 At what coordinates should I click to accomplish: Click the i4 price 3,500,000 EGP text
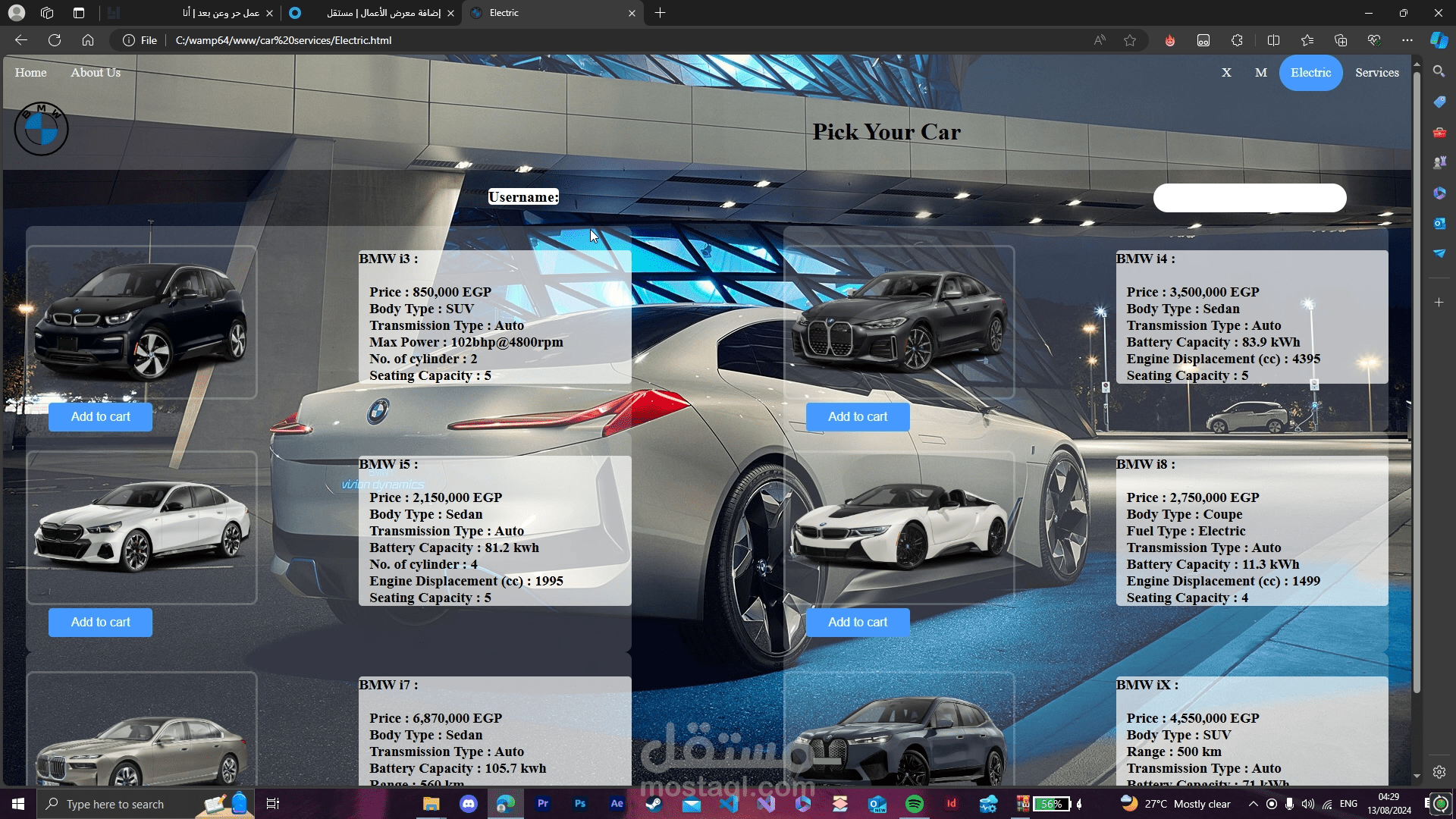click(1193, 292)
